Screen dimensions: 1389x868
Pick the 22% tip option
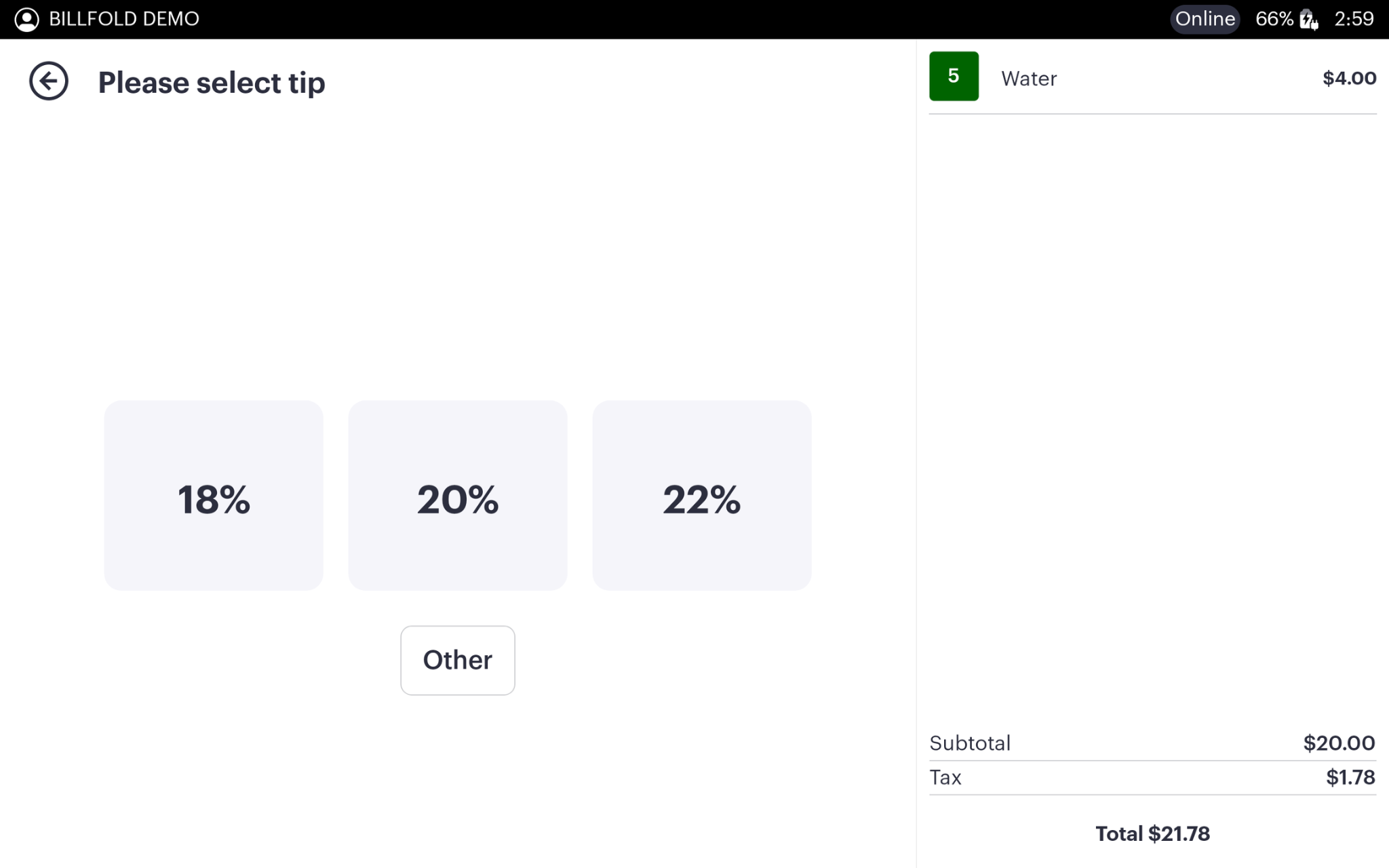pos(702,495)
